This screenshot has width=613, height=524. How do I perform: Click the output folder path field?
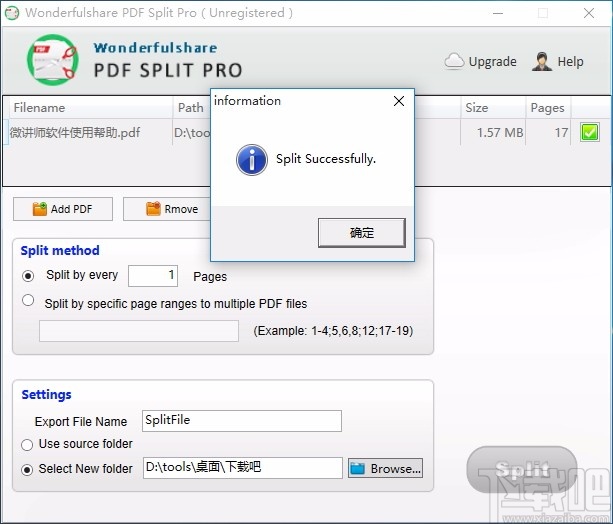click(243, 468)
